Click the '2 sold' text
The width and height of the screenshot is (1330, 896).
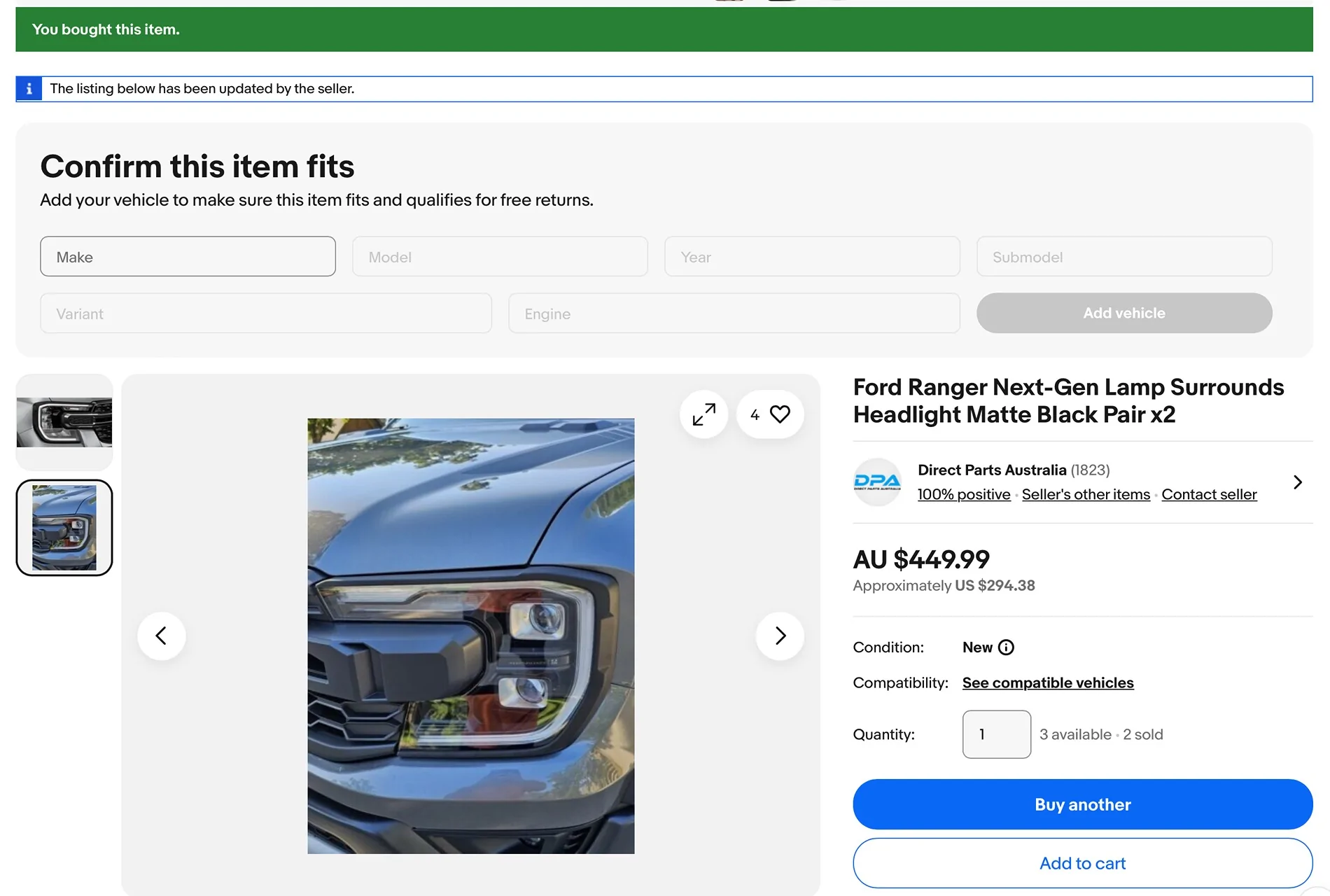tap(1143, 734)
